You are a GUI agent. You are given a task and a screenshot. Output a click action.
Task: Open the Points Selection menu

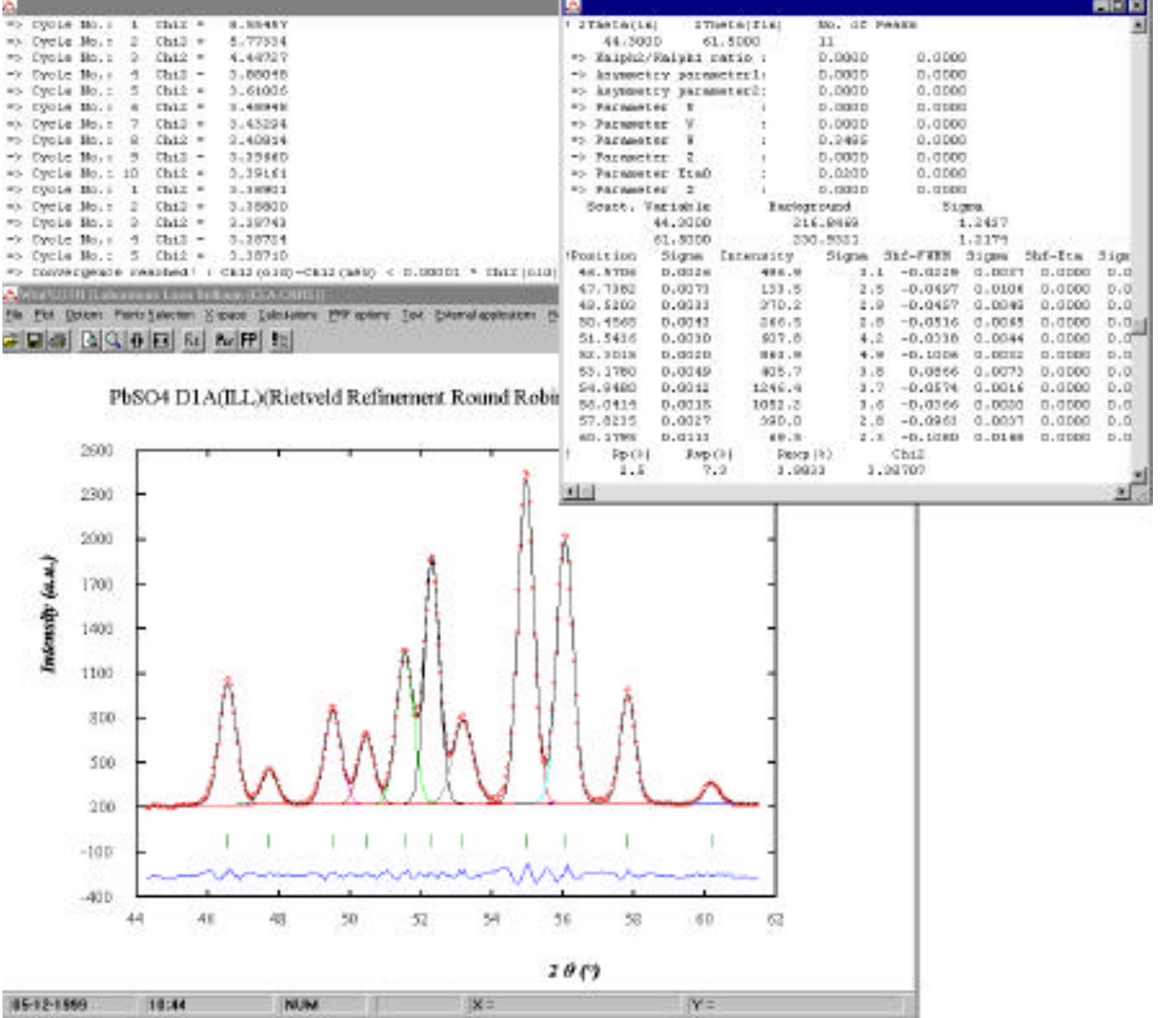point(154,315)
